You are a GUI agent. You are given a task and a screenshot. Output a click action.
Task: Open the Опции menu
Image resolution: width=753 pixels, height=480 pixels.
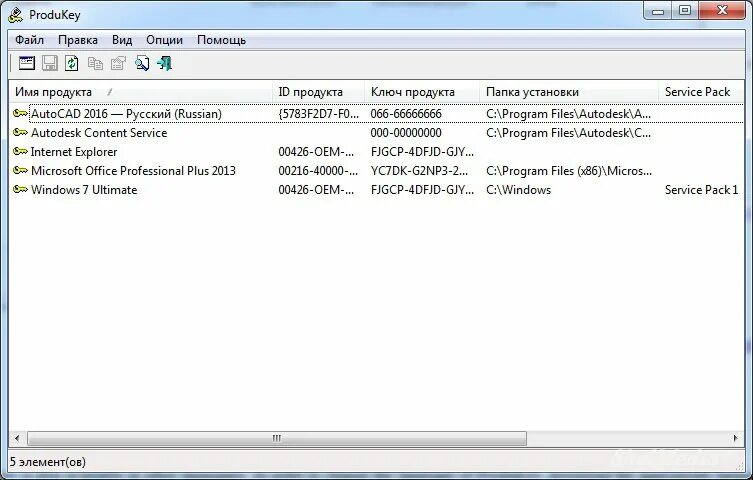tap(164, 40)
